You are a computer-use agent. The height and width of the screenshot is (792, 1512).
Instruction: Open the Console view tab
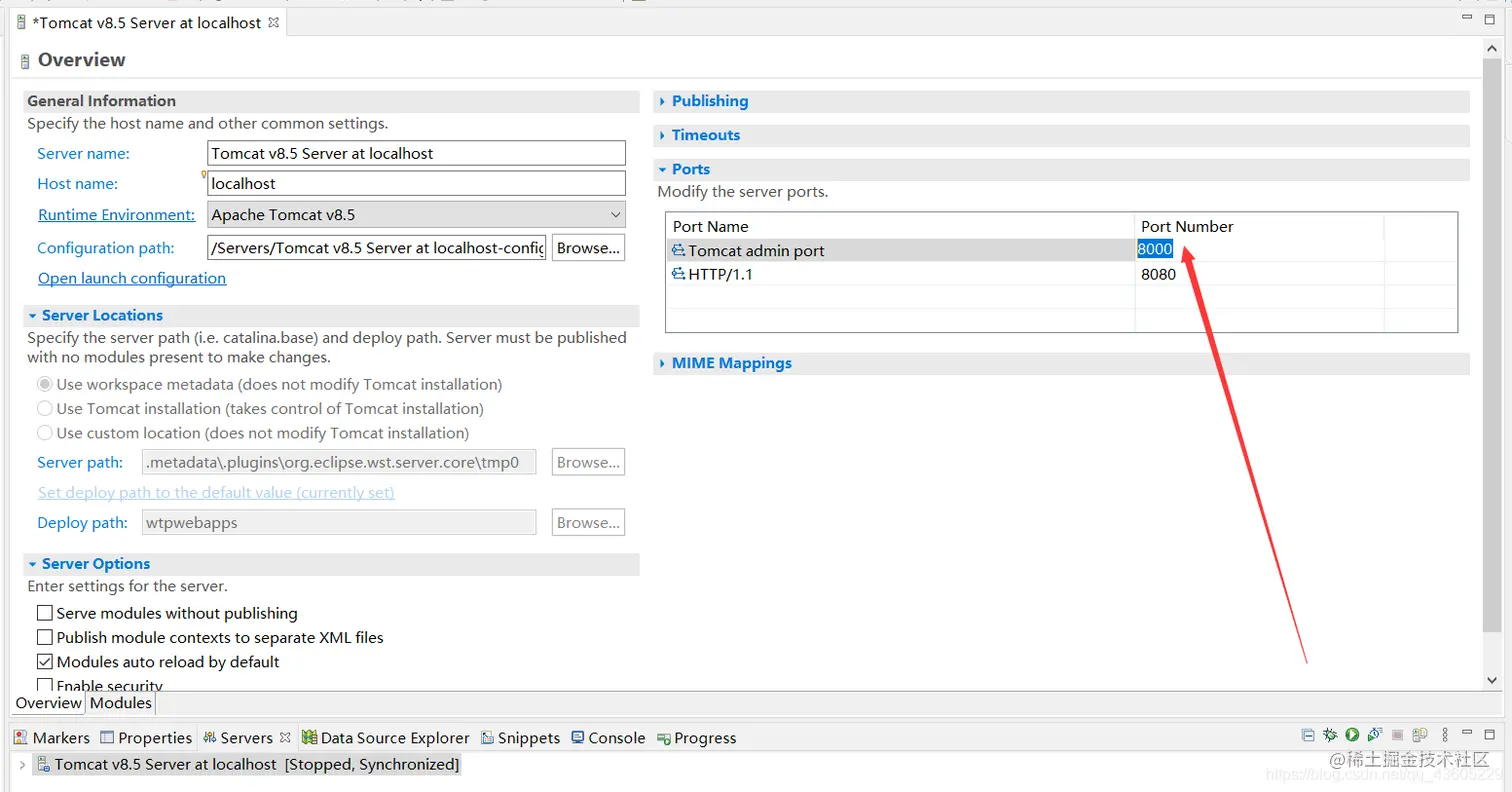[608, 738]
